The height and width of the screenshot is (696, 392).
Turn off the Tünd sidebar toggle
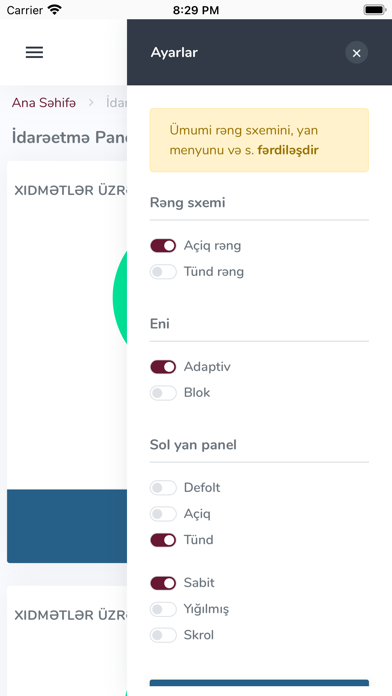(163, 540)
